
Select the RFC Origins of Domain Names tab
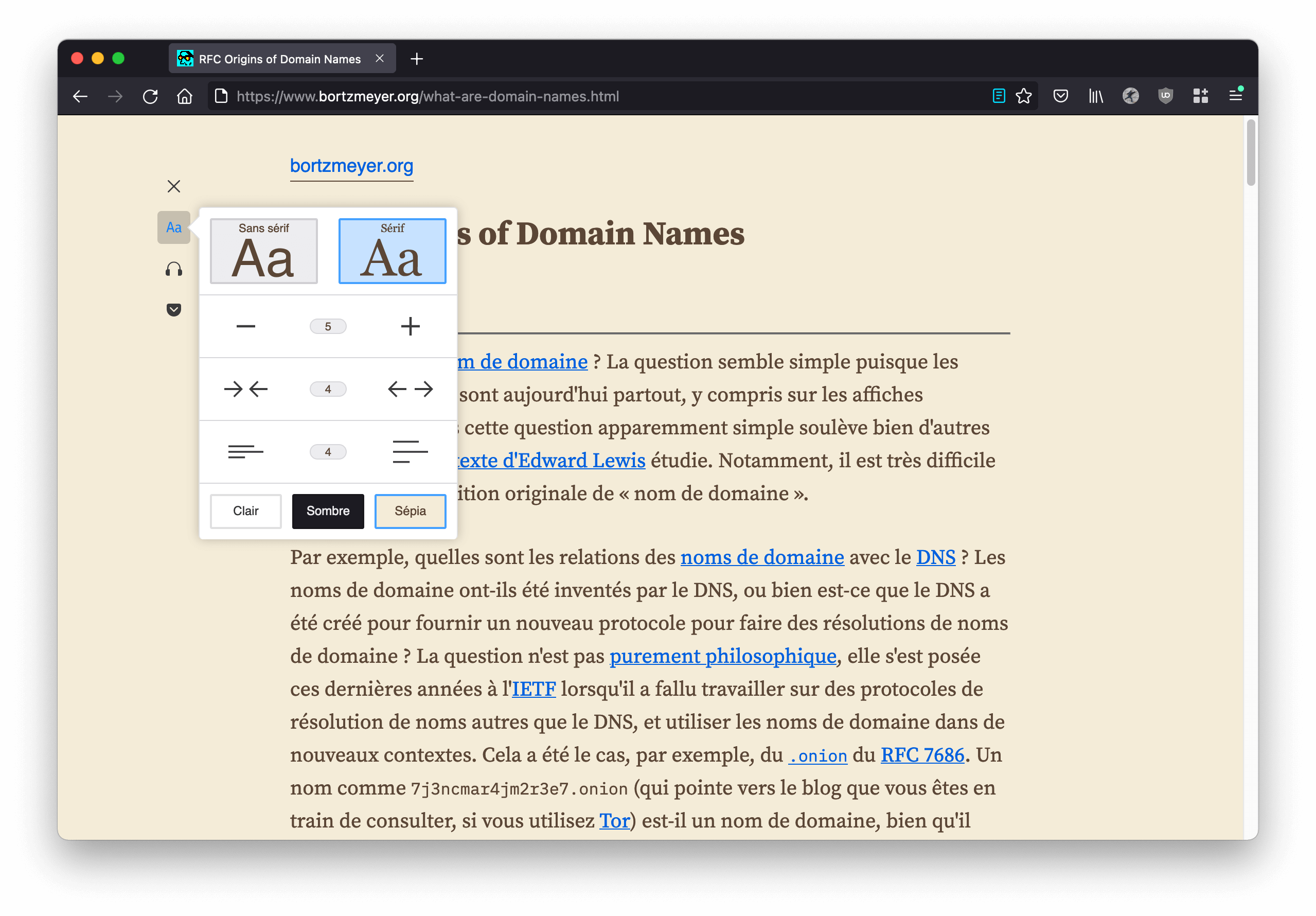tap(282, 59)
